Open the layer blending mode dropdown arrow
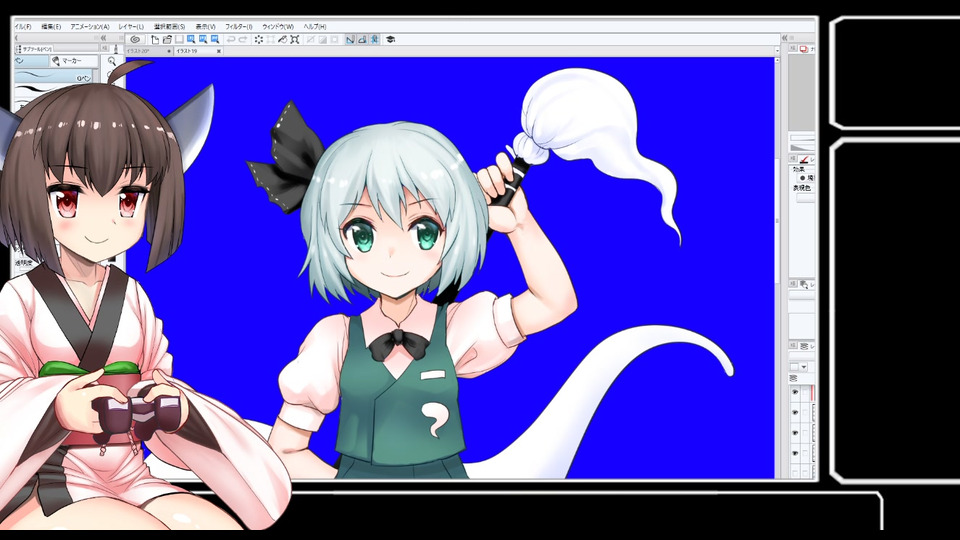Viewport: 960px width, 540px height. point(803,367)
